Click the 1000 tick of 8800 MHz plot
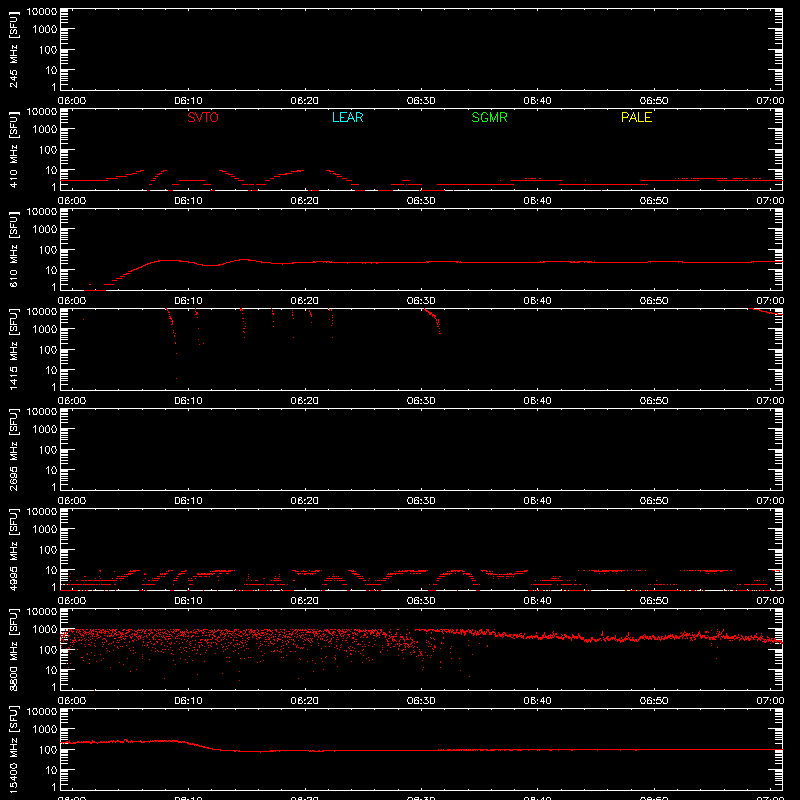The image size is (800, 800). (44, 630)
